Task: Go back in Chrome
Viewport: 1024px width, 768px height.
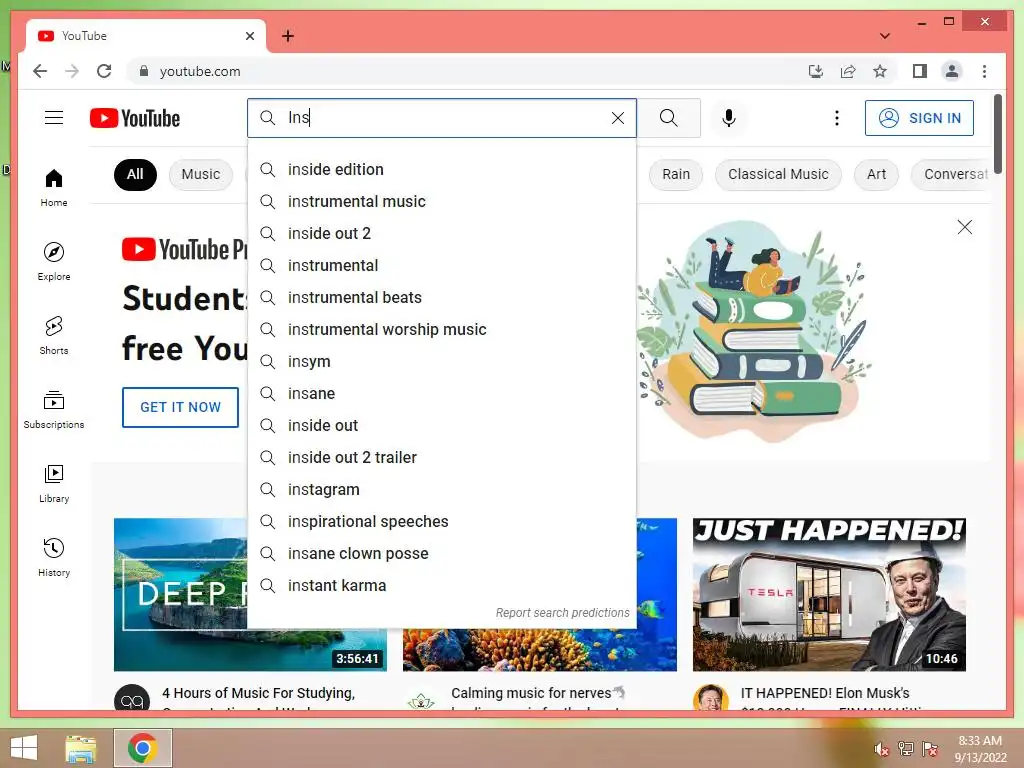Action: coord(40,71)
